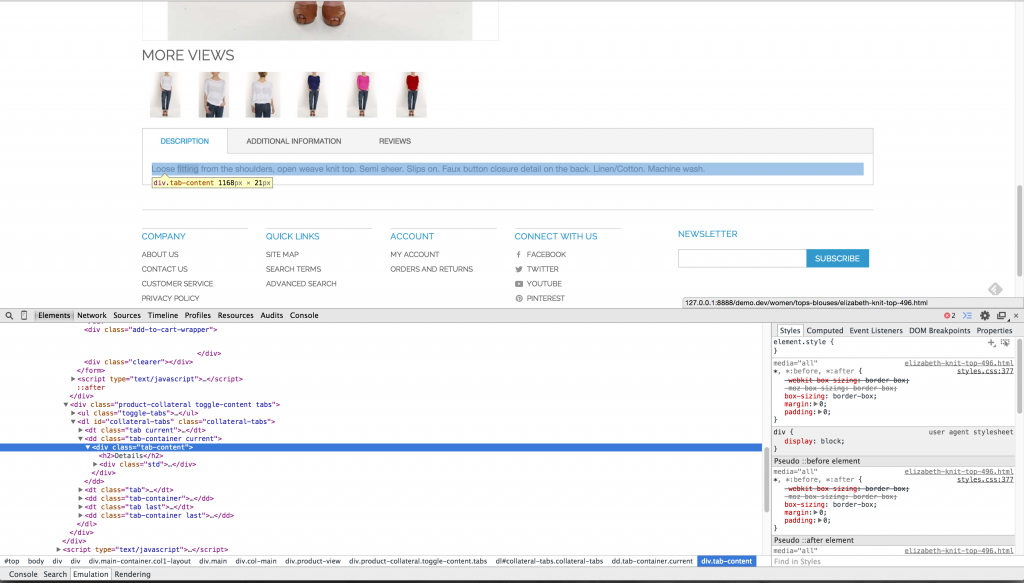Collapse the product-collateral div node

66,405
